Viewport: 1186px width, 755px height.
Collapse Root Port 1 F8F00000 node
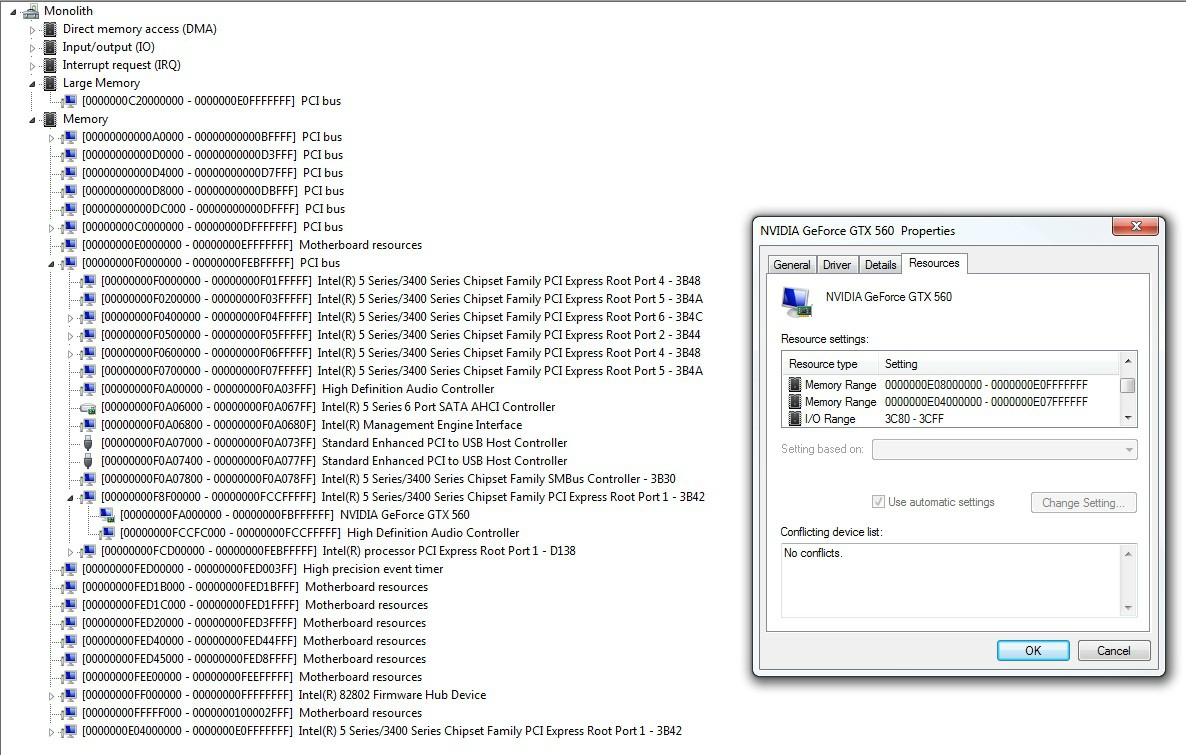(70, 499)
